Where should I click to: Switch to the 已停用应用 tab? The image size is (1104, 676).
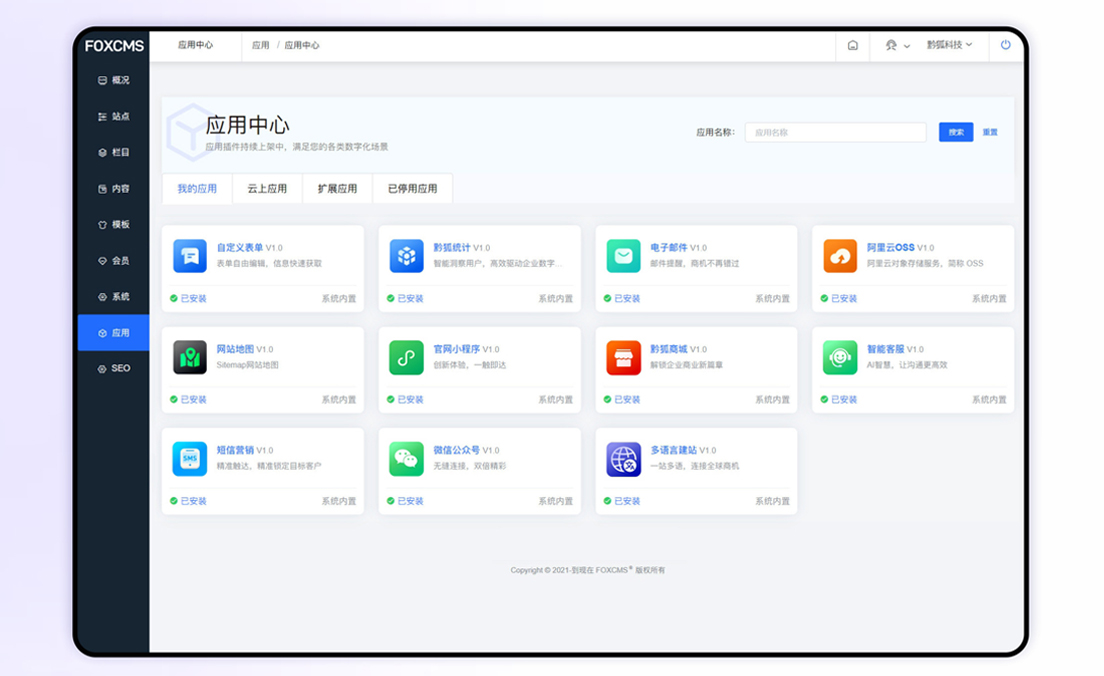(412, 188)
